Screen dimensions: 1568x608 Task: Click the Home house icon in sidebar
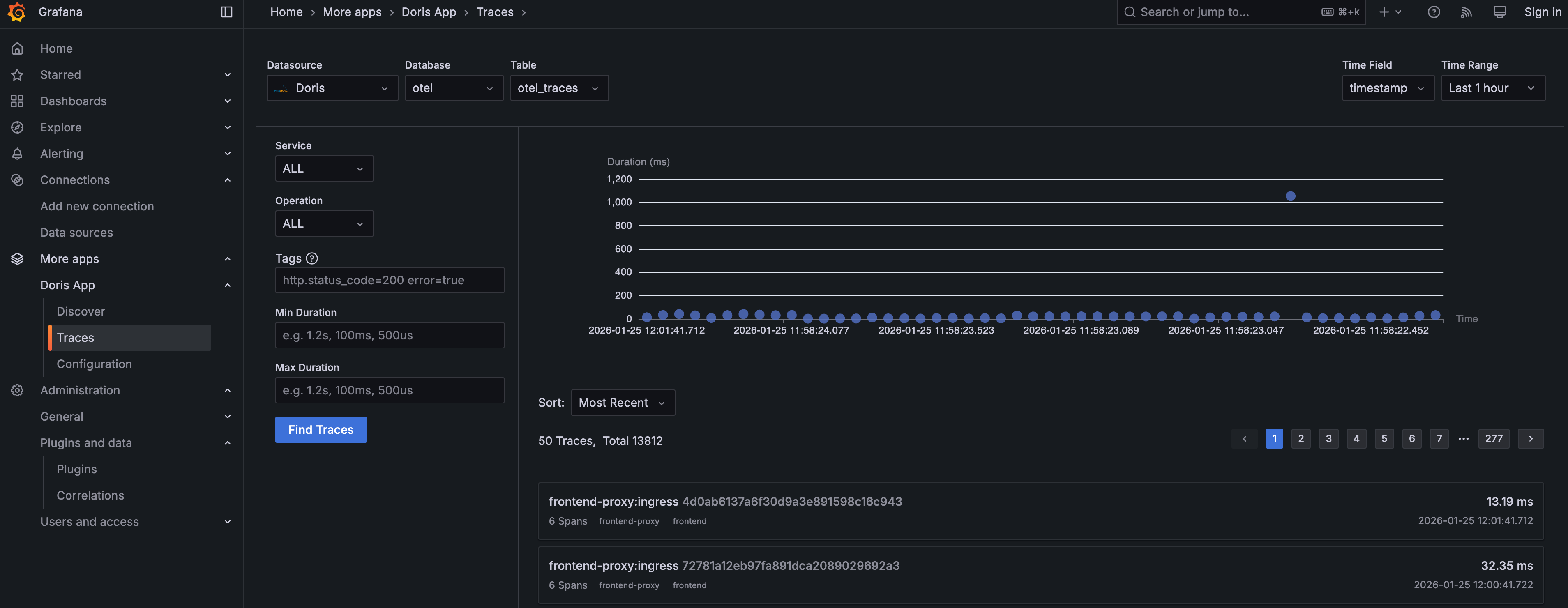point(17,49)
